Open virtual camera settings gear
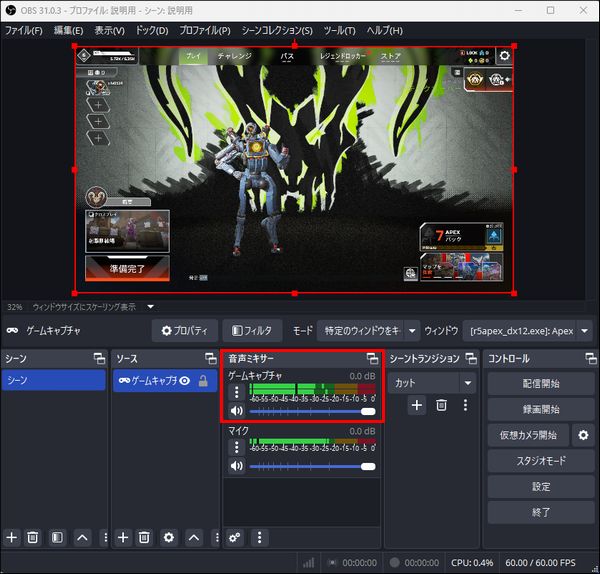 coord(583,435)
